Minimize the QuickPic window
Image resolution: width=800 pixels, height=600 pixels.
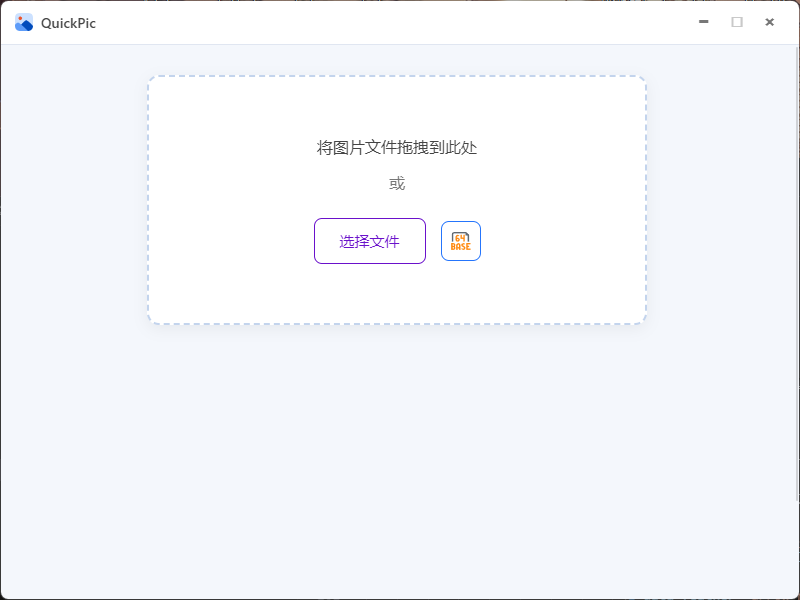click(703, 21)
